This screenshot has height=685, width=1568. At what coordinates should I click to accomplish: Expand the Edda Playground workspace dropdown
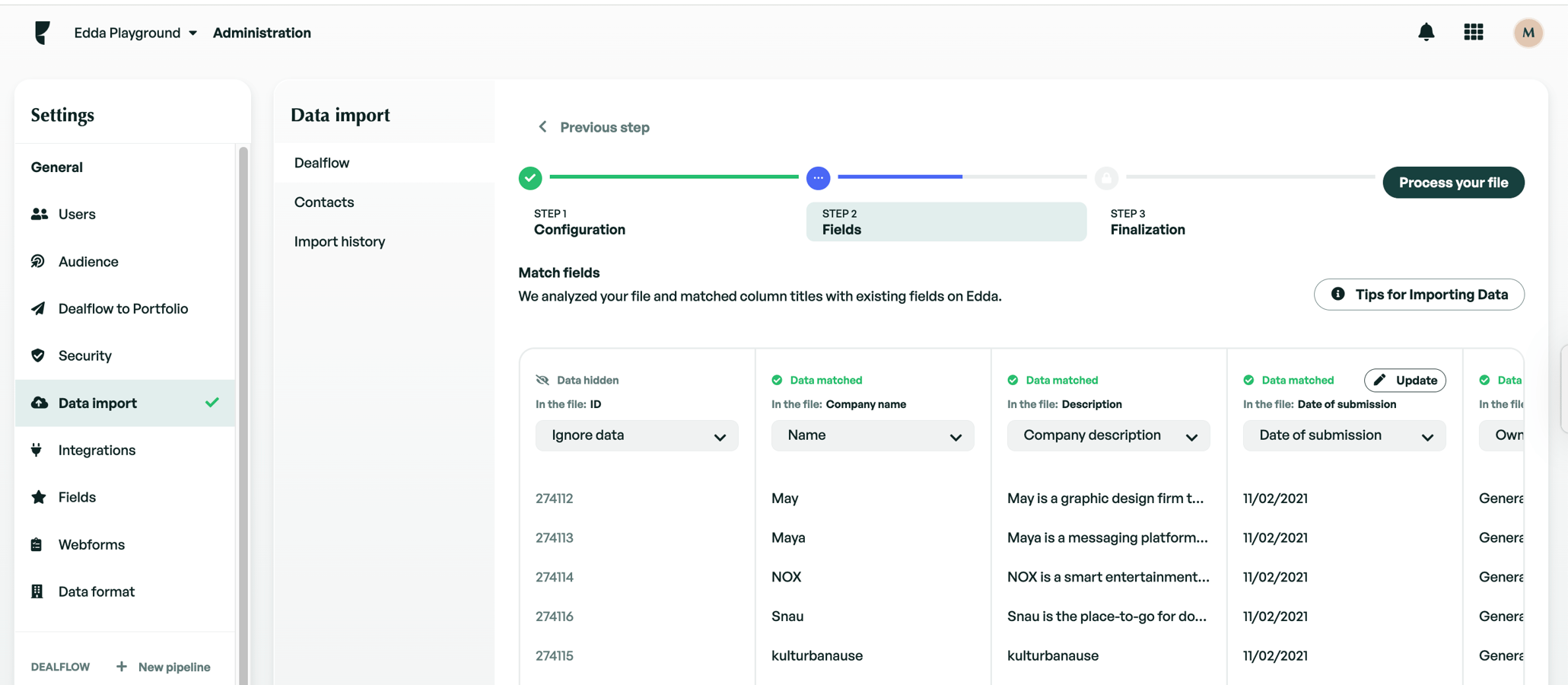pos(135,33)
